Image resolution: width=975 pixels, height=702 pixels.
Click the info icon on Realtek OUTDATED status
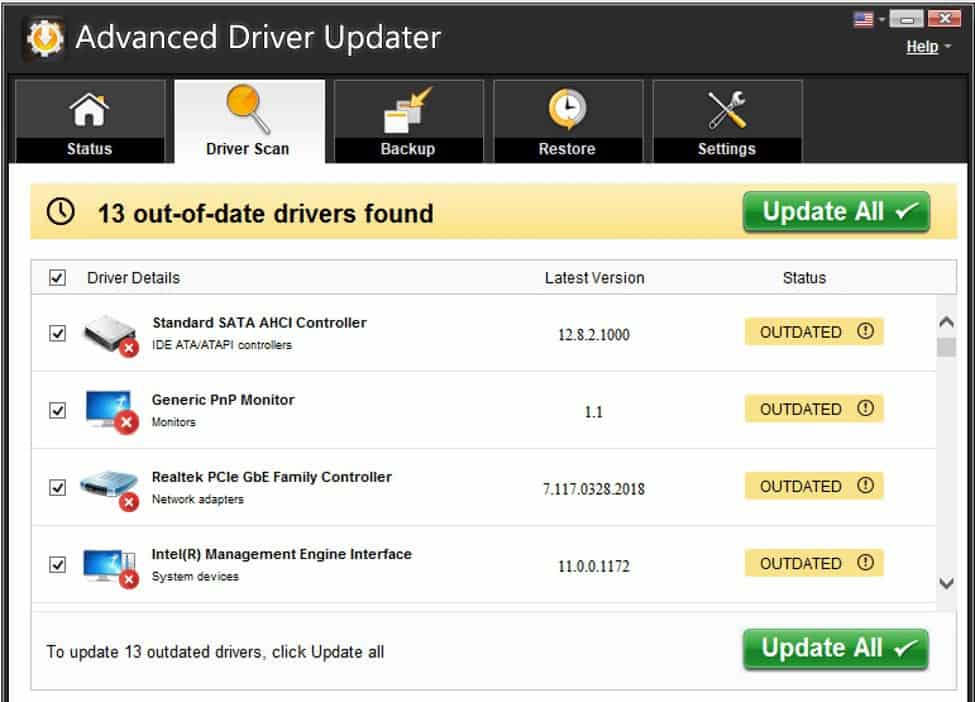866,486
